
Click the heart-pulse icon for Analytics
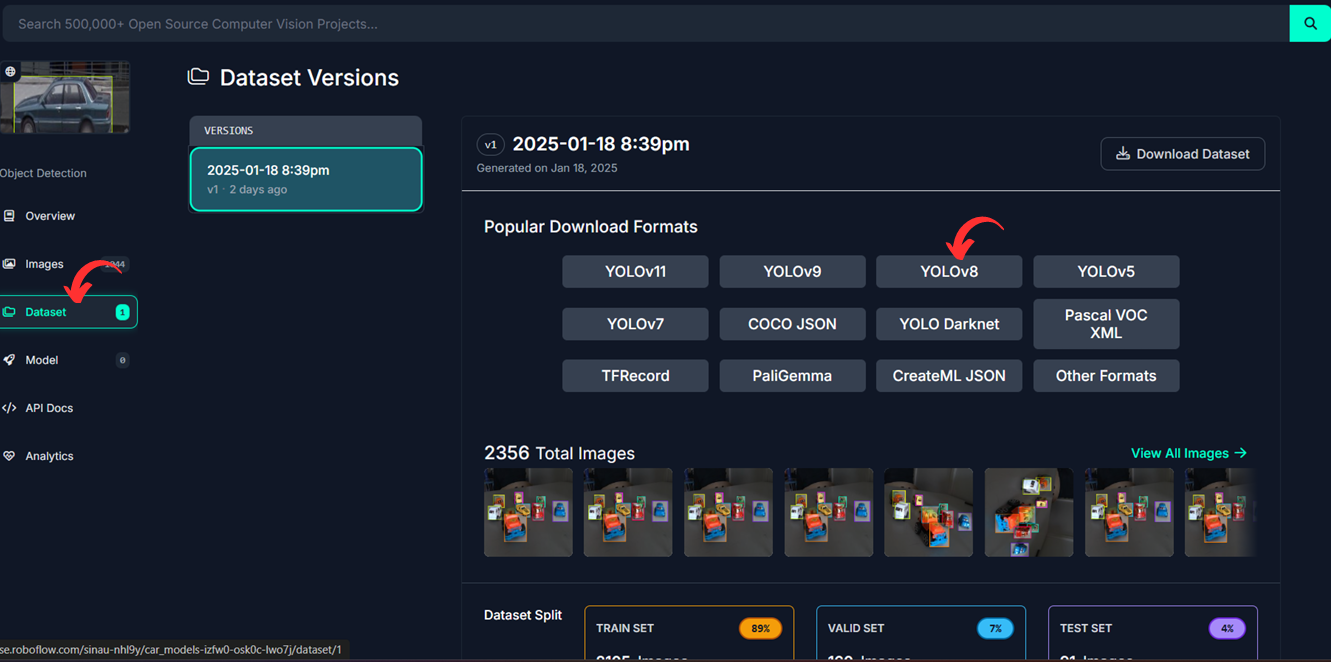tap(9, 456)
